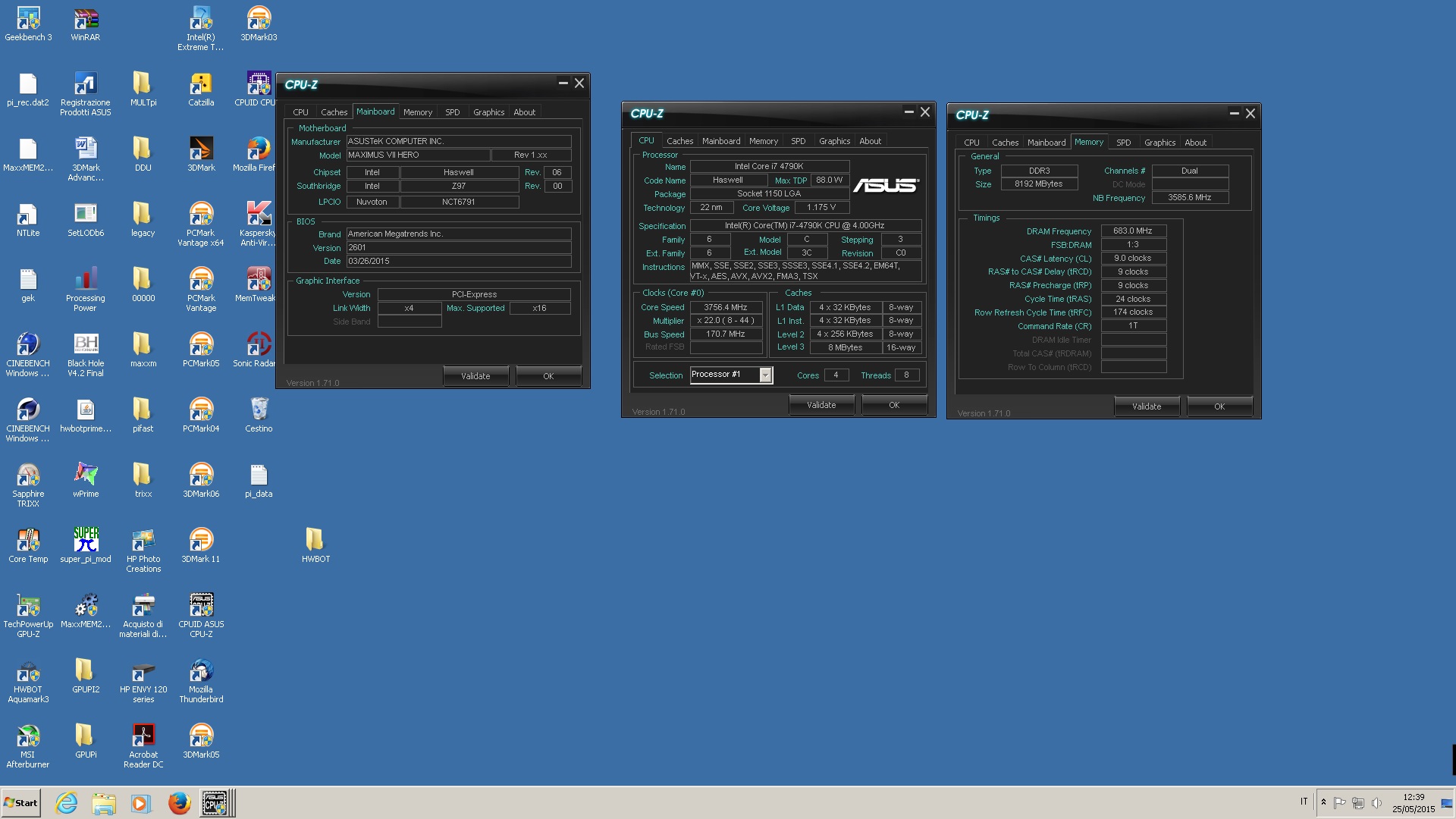
Task: Open the MULTpi folder
Action: [143, 89]
